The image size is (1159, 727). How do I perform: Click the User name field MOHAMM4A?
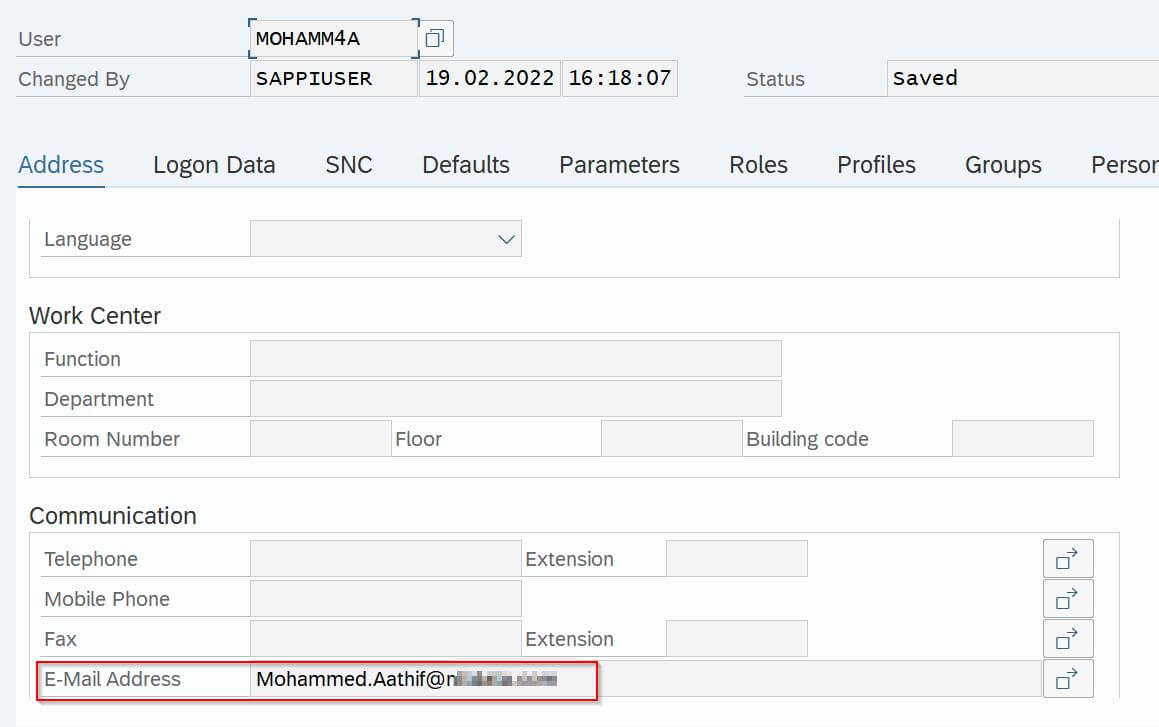tap(333, 39)
